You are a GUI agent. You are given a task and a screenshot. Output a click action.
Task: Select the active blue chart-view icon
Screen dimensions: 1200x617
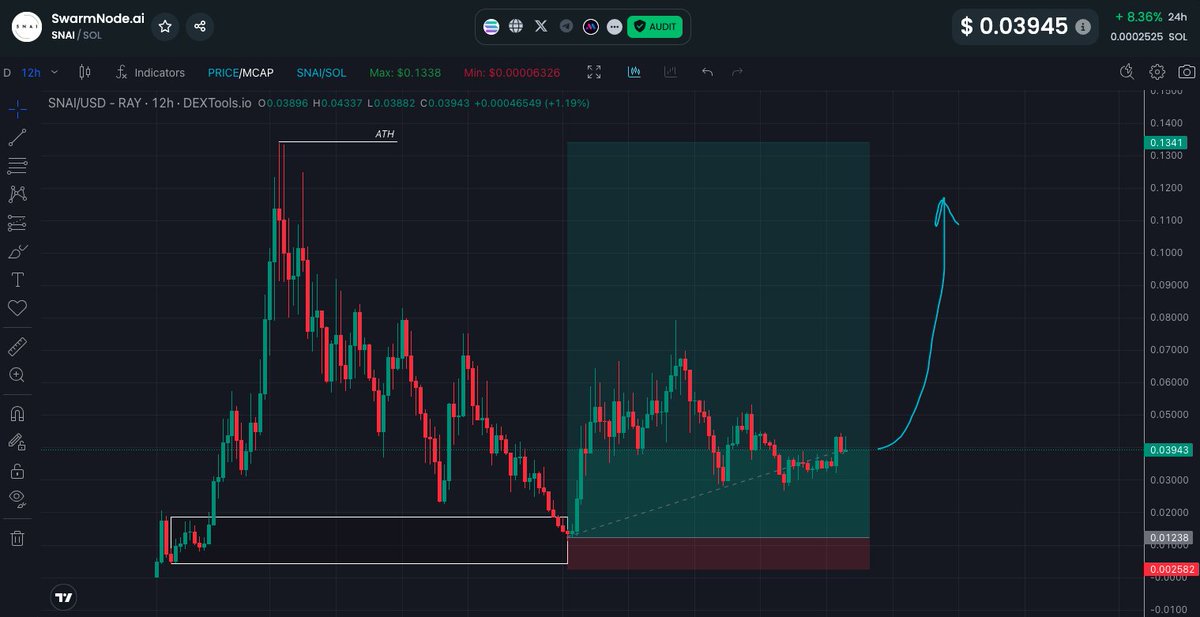tap(634, 72)
